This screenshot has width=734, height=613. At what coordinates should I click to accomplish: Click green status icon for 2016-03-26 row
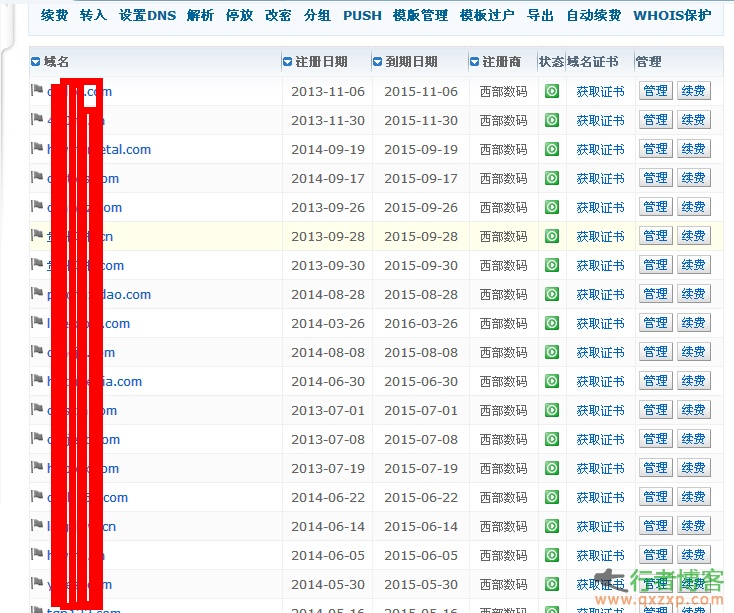pos(552,323)
